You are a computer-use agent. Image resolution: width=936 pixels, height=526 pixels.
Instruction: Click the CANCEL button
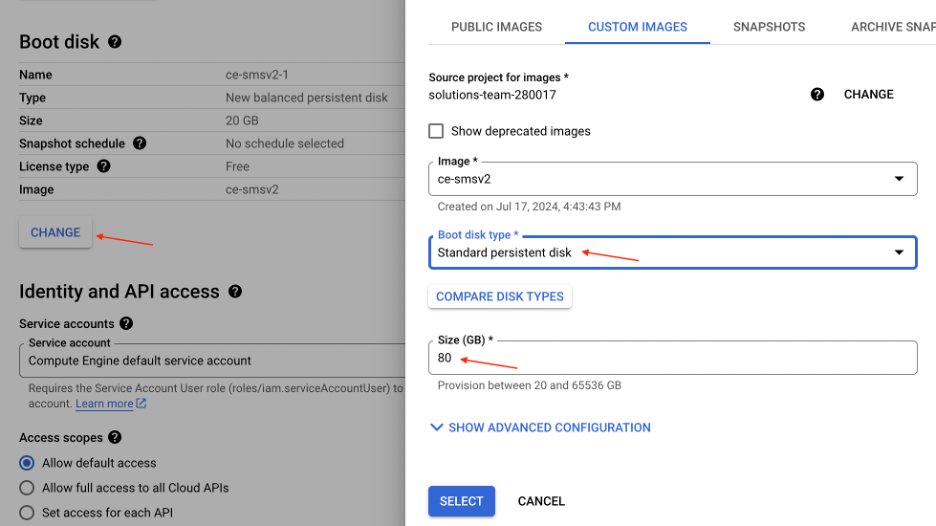point(541,501)
